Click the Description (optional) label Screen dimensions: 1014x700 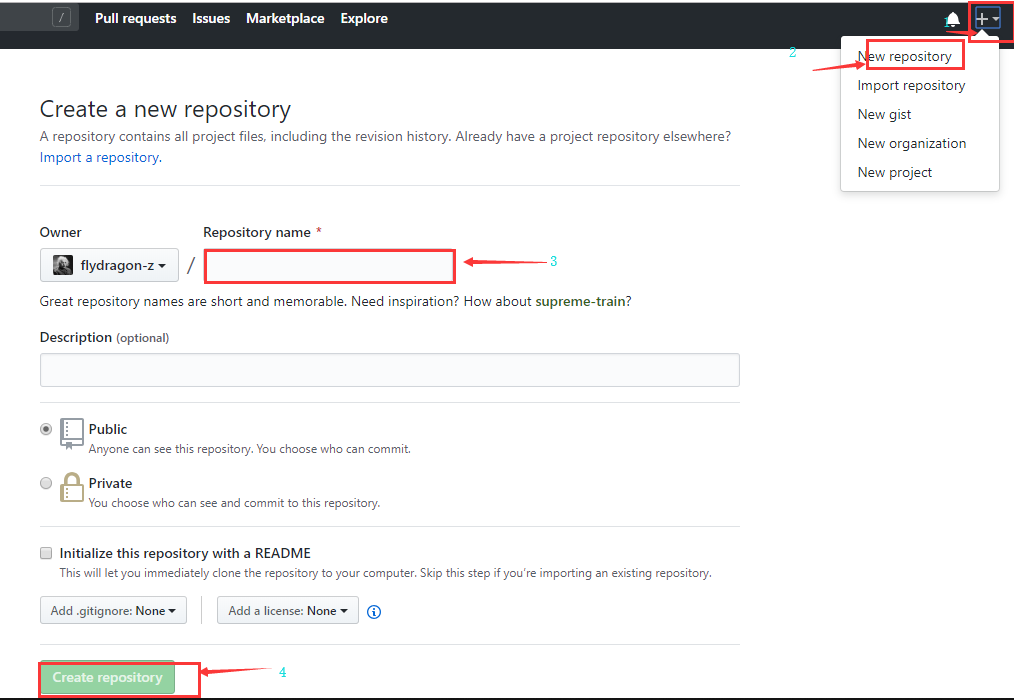104,338
